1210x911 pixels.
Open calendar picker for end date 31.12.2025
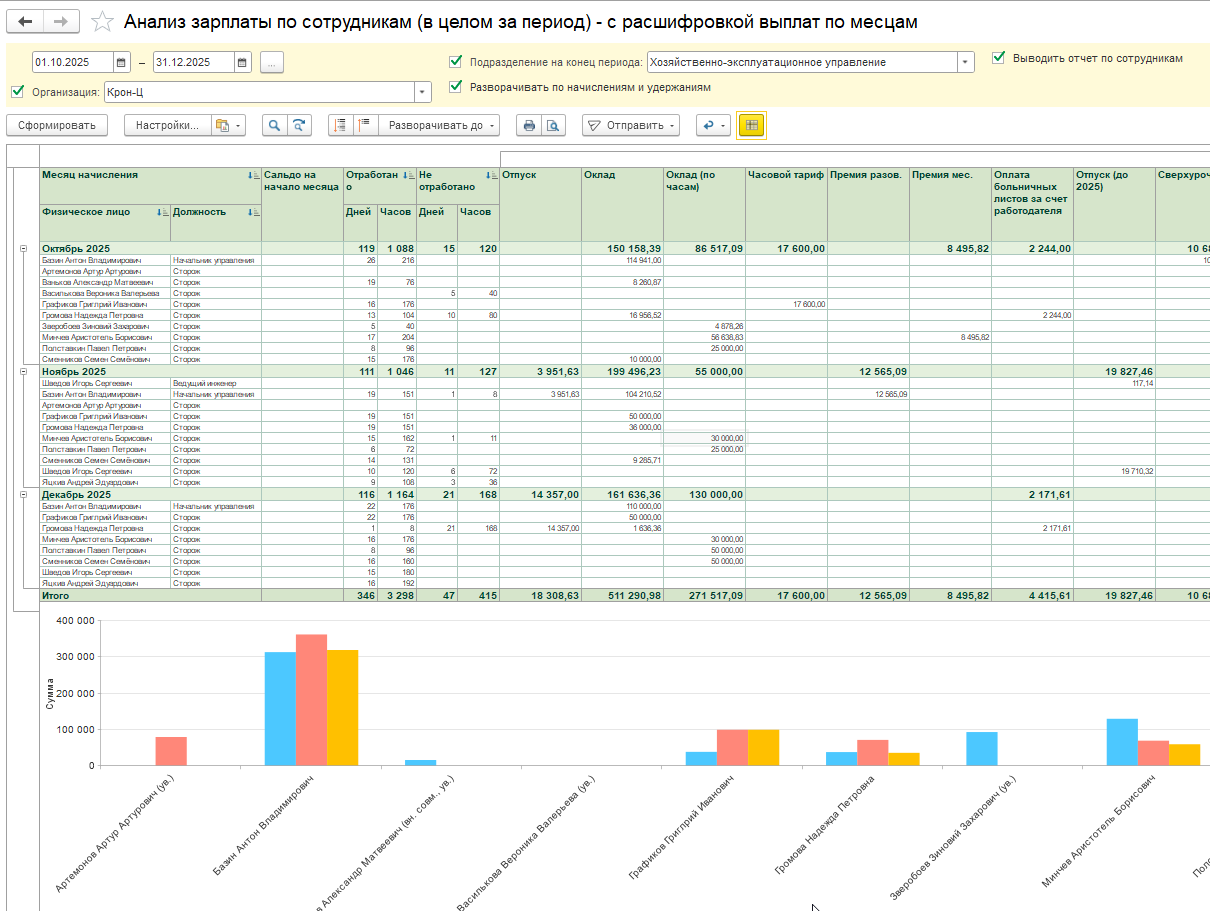(242, 63)
